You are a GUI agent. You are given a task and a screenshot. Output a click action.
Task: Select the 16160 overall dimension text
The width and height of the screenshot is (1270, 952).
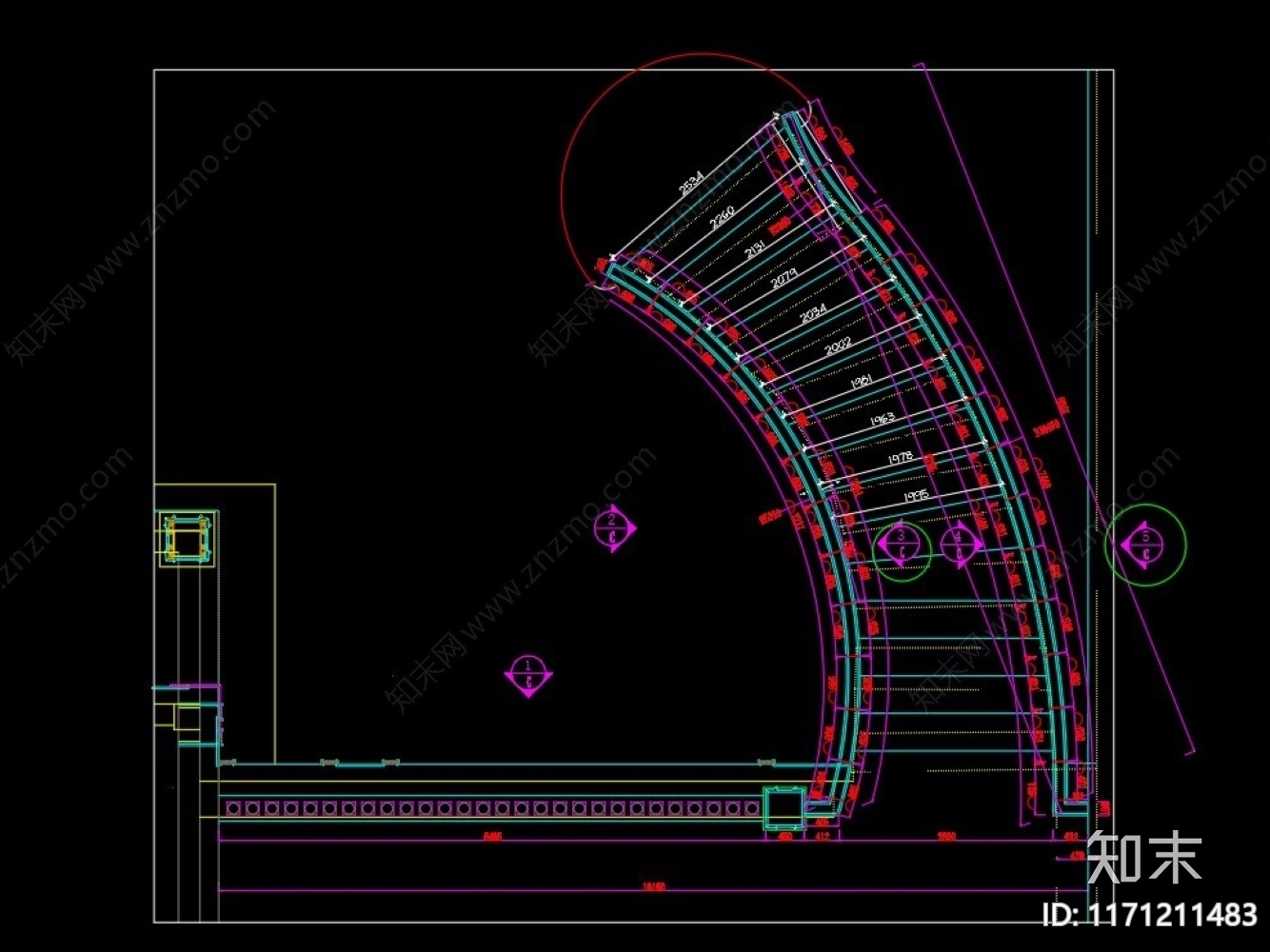[653, 887]
